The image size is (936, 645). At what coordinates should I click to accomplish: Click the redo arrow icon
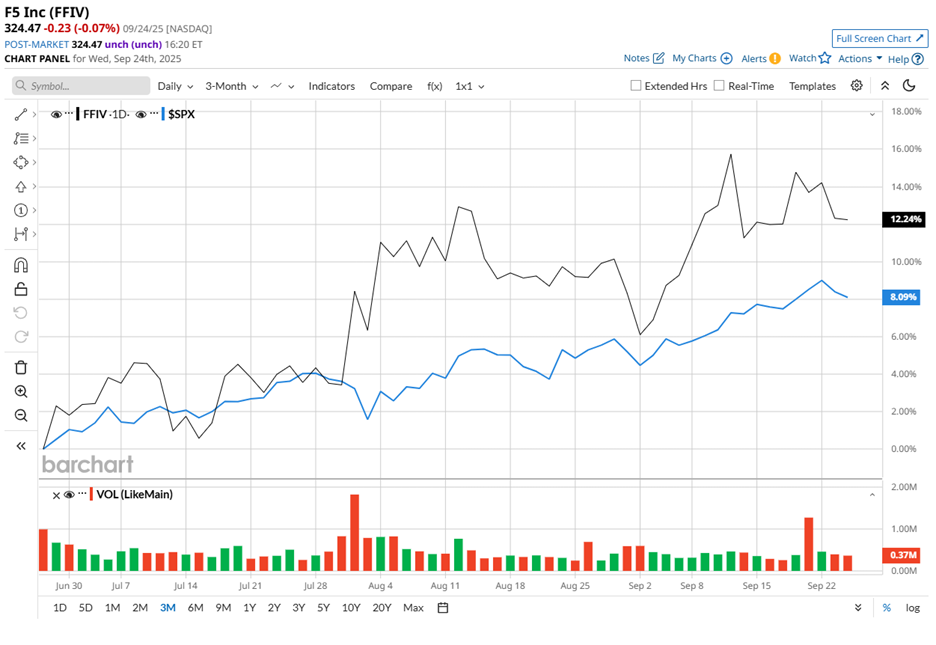coord(21,337)
